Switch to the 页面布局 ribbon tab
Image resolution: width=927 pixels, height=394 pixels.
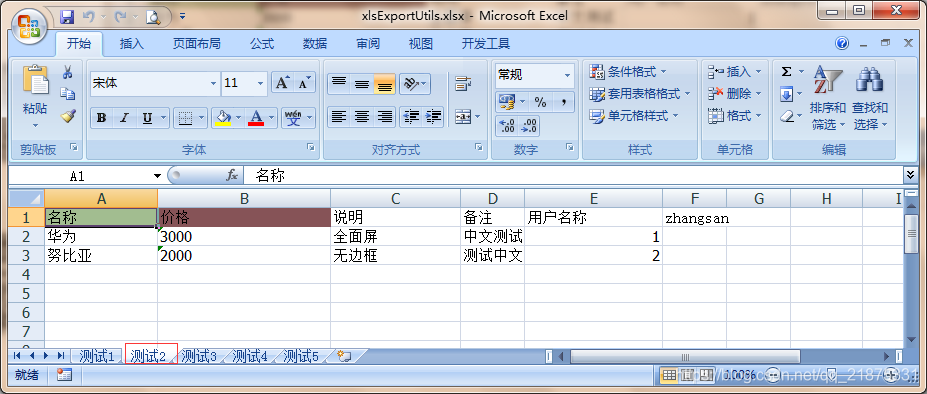[x=197, y=44]
